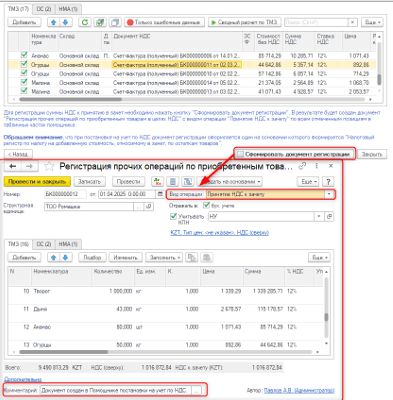This screenshot has height=400, width=393.
Task: Open Еще menu in document table toolbar
Action: point(319,257)
